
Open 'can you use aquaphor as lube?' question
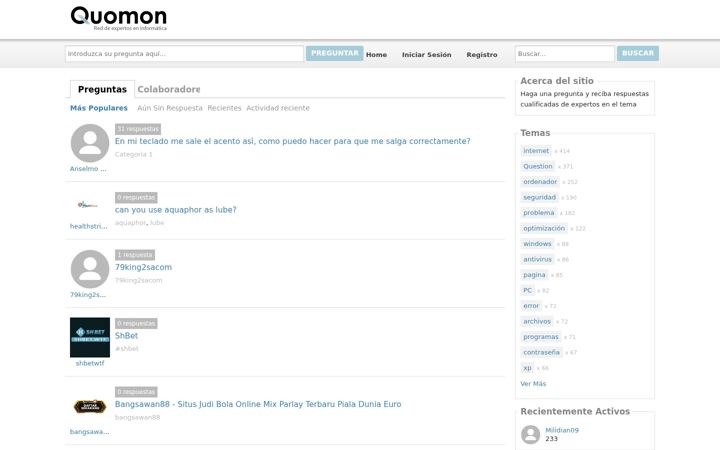pos(175,209)
